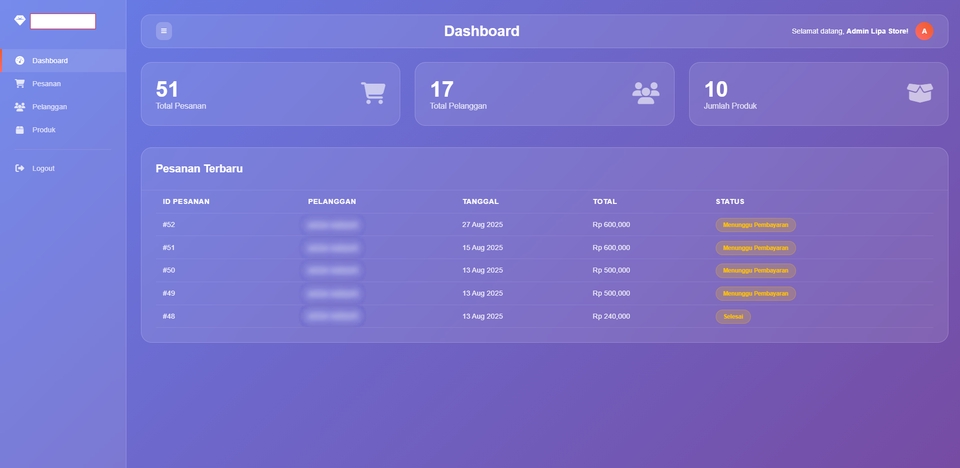The height and width of the screenshot is (468, 960).
Task: Click the Produk box icon in sidebar
Action: 20,130
